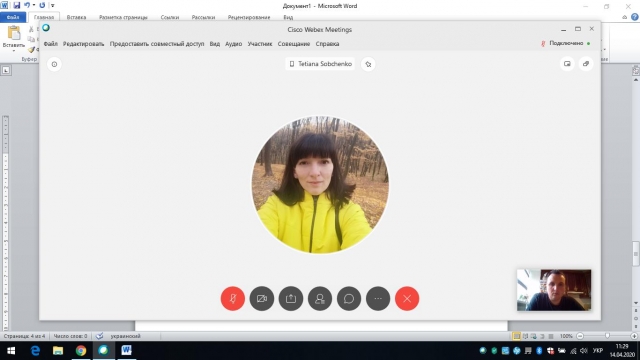Select Draft view button in Word status bar
Image resolution: width=640 pixels, height=360 pixels.
pos(551,336)
